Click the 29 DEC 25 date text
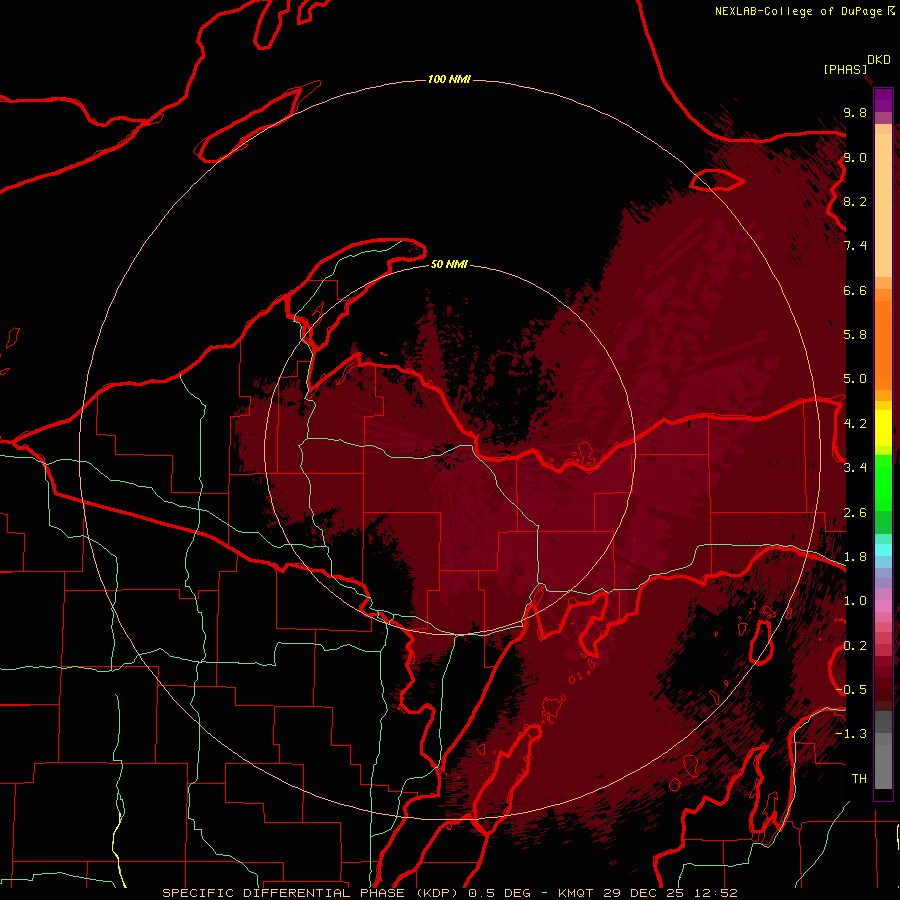This screenshot has width=900, height=900. 645,893
